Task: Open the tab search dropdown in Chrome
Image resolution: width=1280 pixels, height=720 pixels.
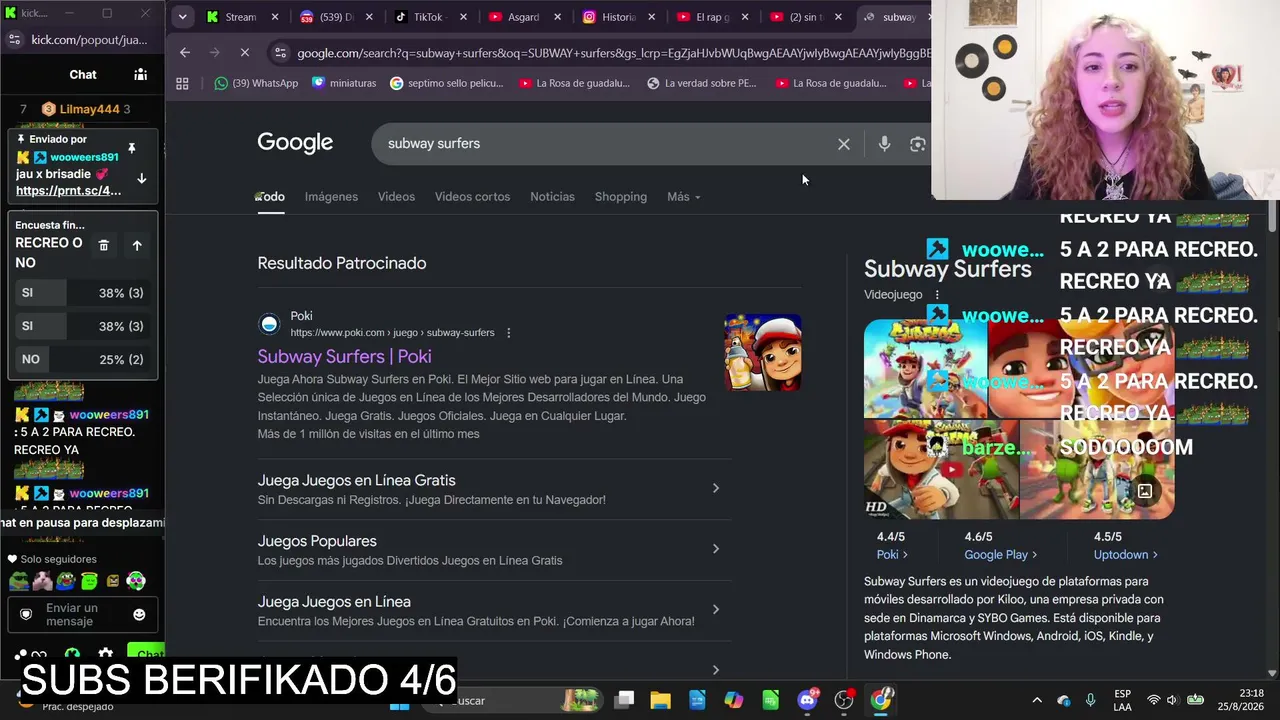Action: click(182, 17)
